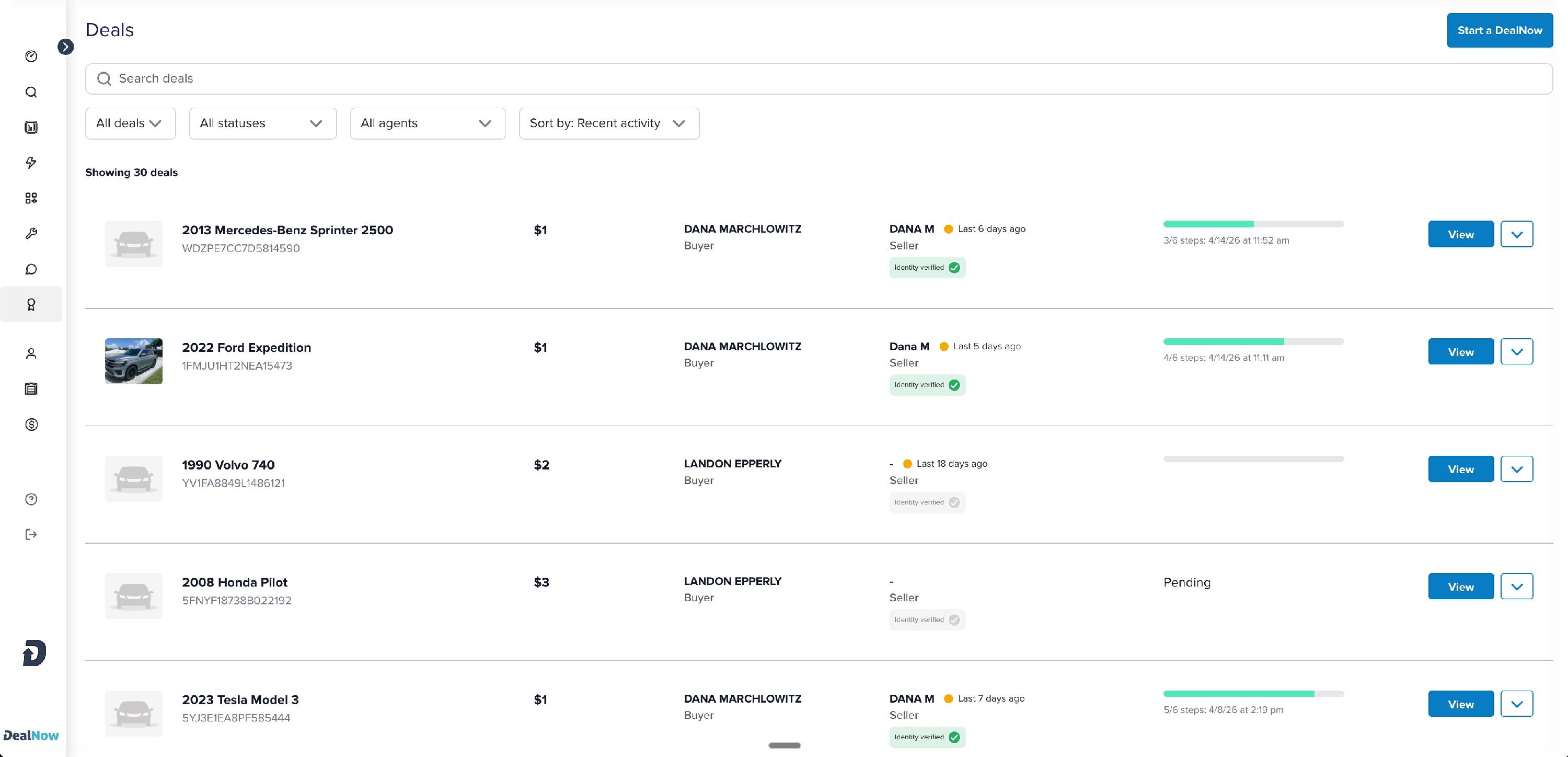
Task: Open the wrench tools icon in sidebar
Action: point(31,233)
